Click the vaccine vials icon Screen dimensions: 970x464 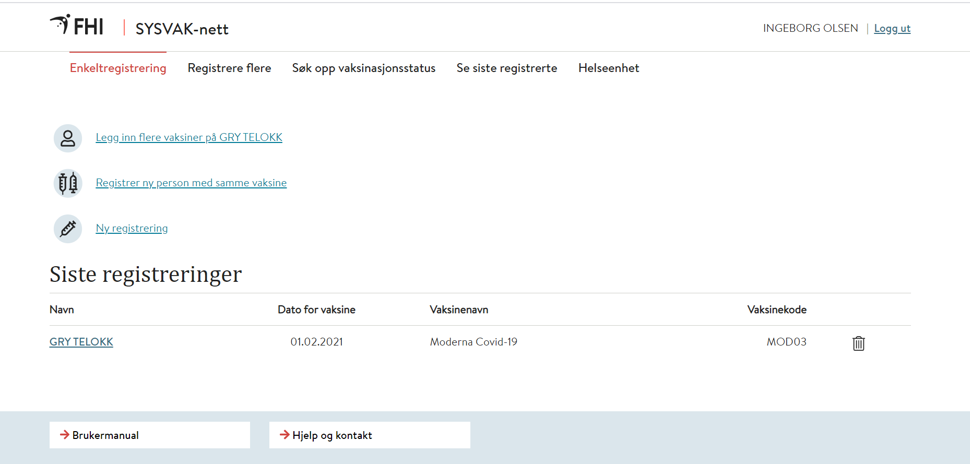67,183
